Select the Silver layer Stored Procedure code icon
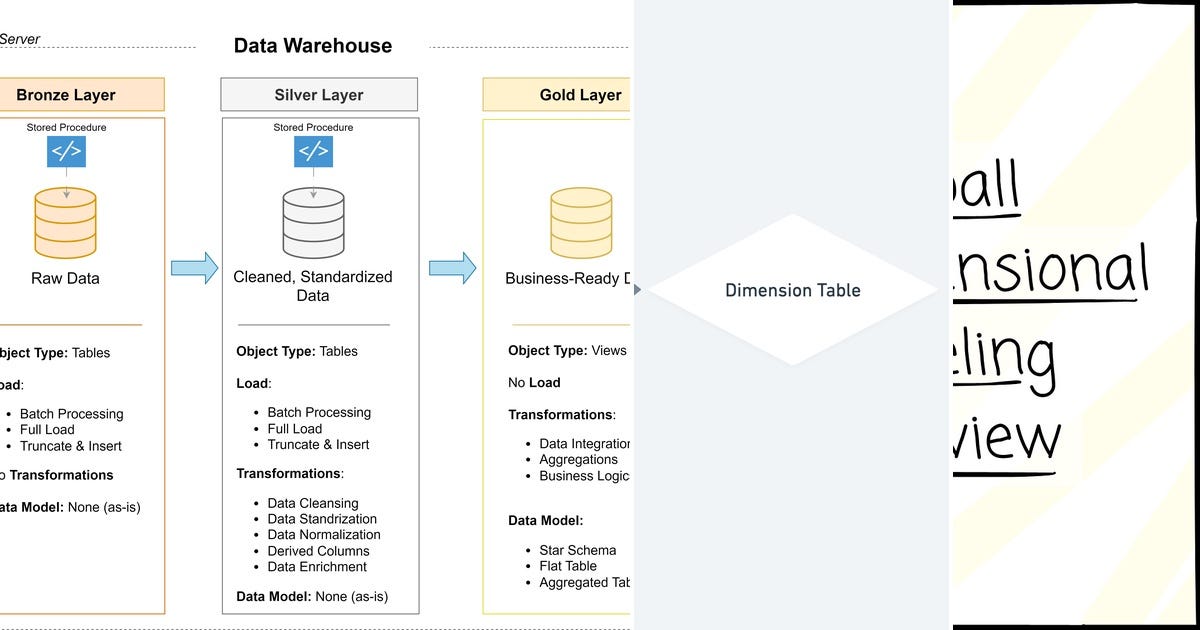 314,152
